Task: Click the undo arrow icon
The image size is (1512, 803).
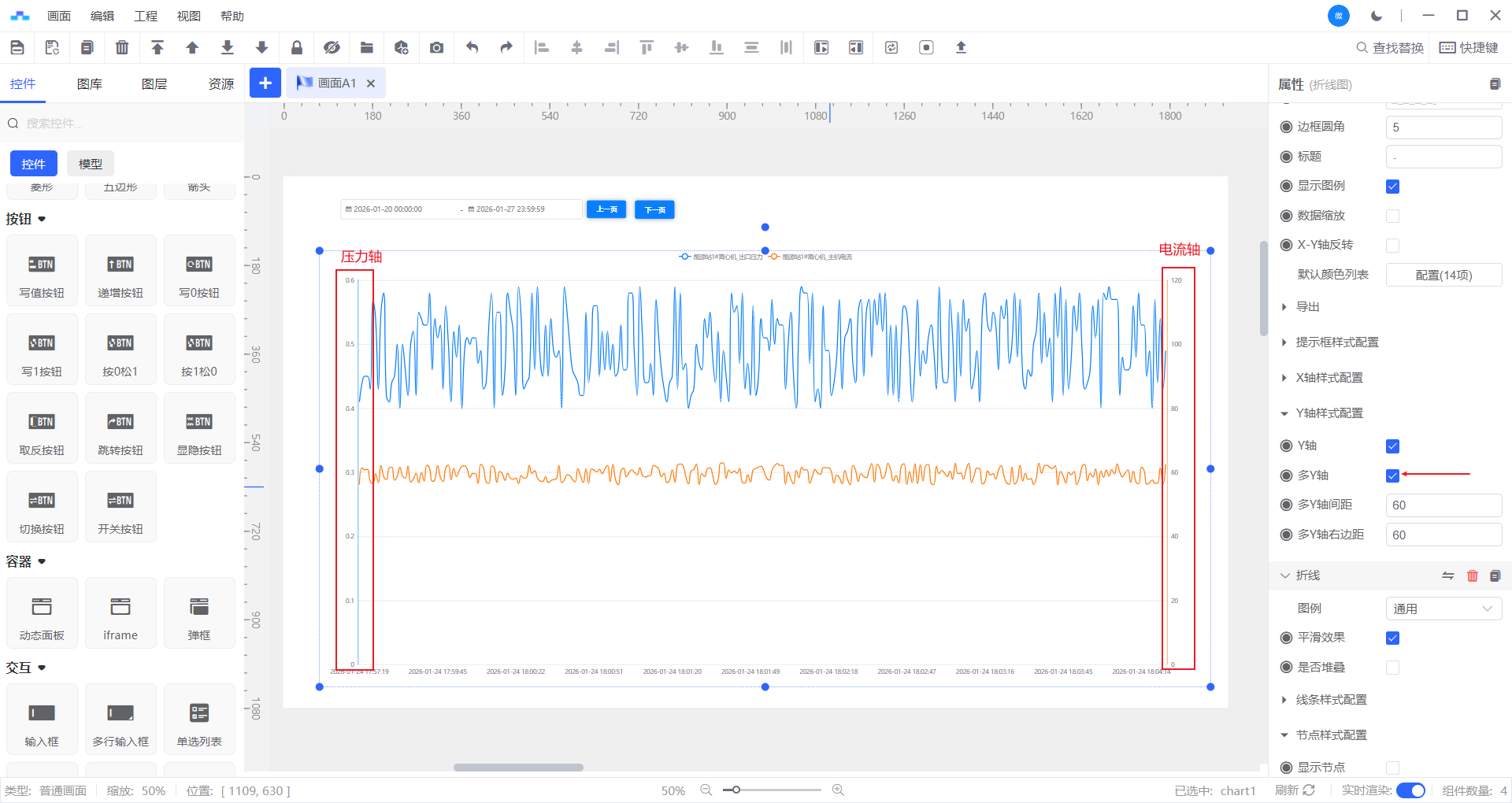Action: tap(472, 48)
